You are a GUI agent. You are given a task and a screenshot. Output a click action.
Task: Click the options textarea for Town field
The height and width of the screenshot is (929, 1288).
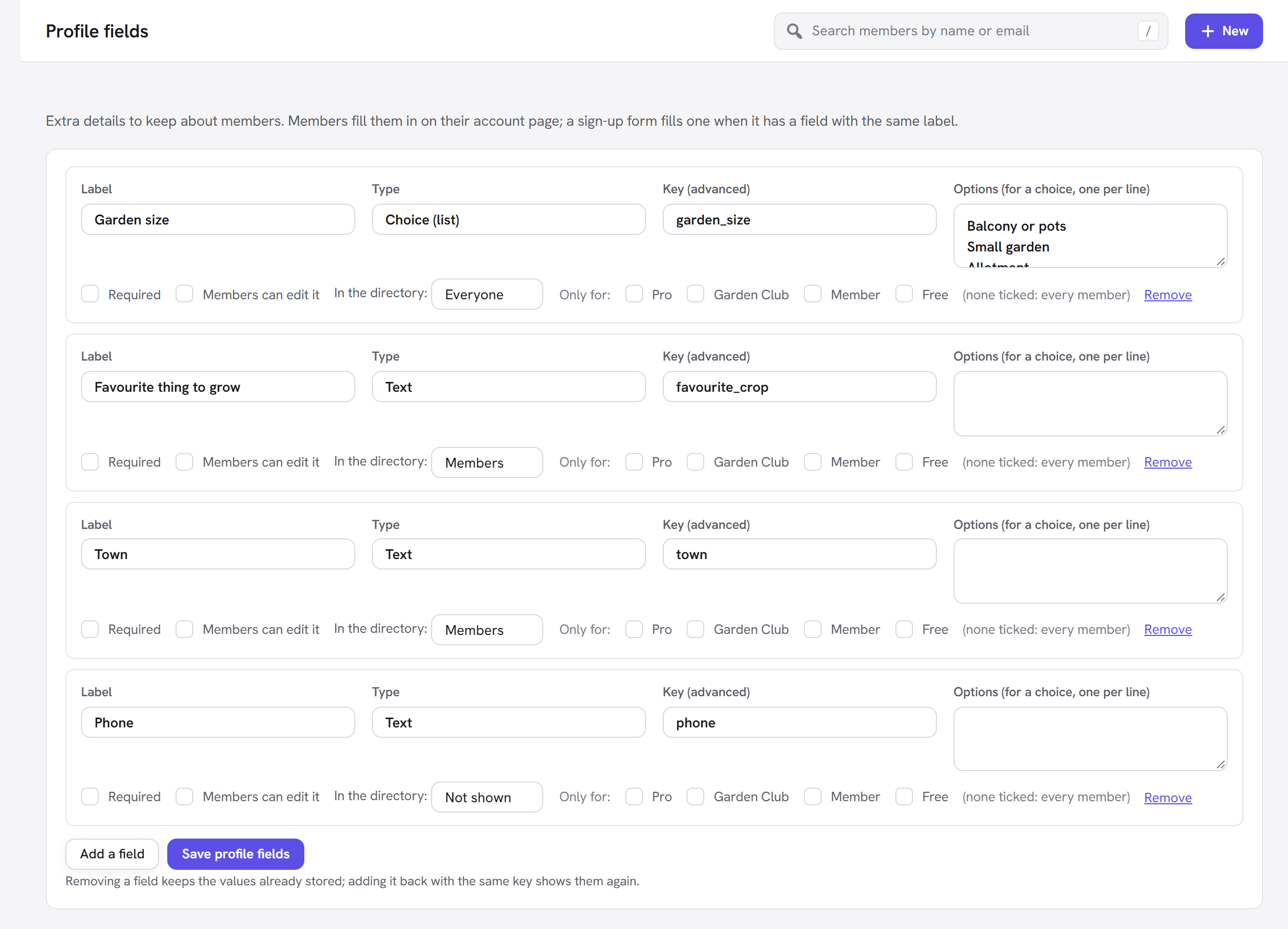point(1090,570)
